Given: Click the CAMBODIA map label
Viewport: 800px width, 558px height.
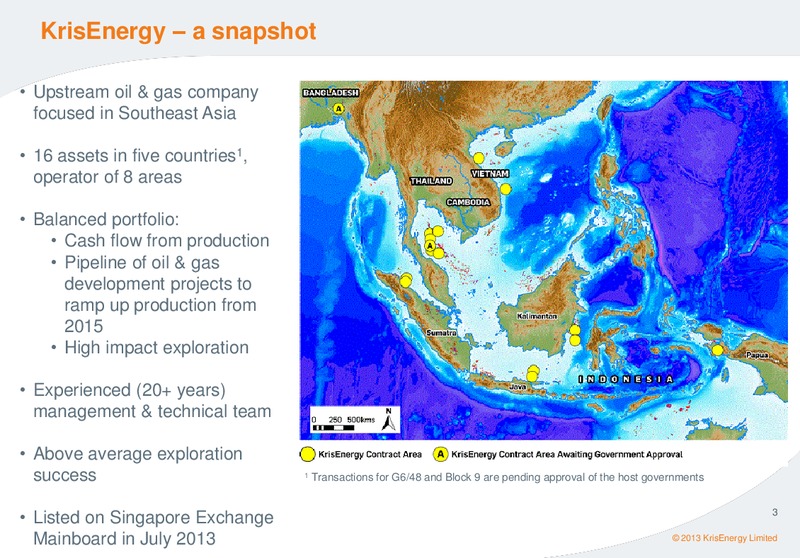Looking at the screenshot, I should click(468, 202).
